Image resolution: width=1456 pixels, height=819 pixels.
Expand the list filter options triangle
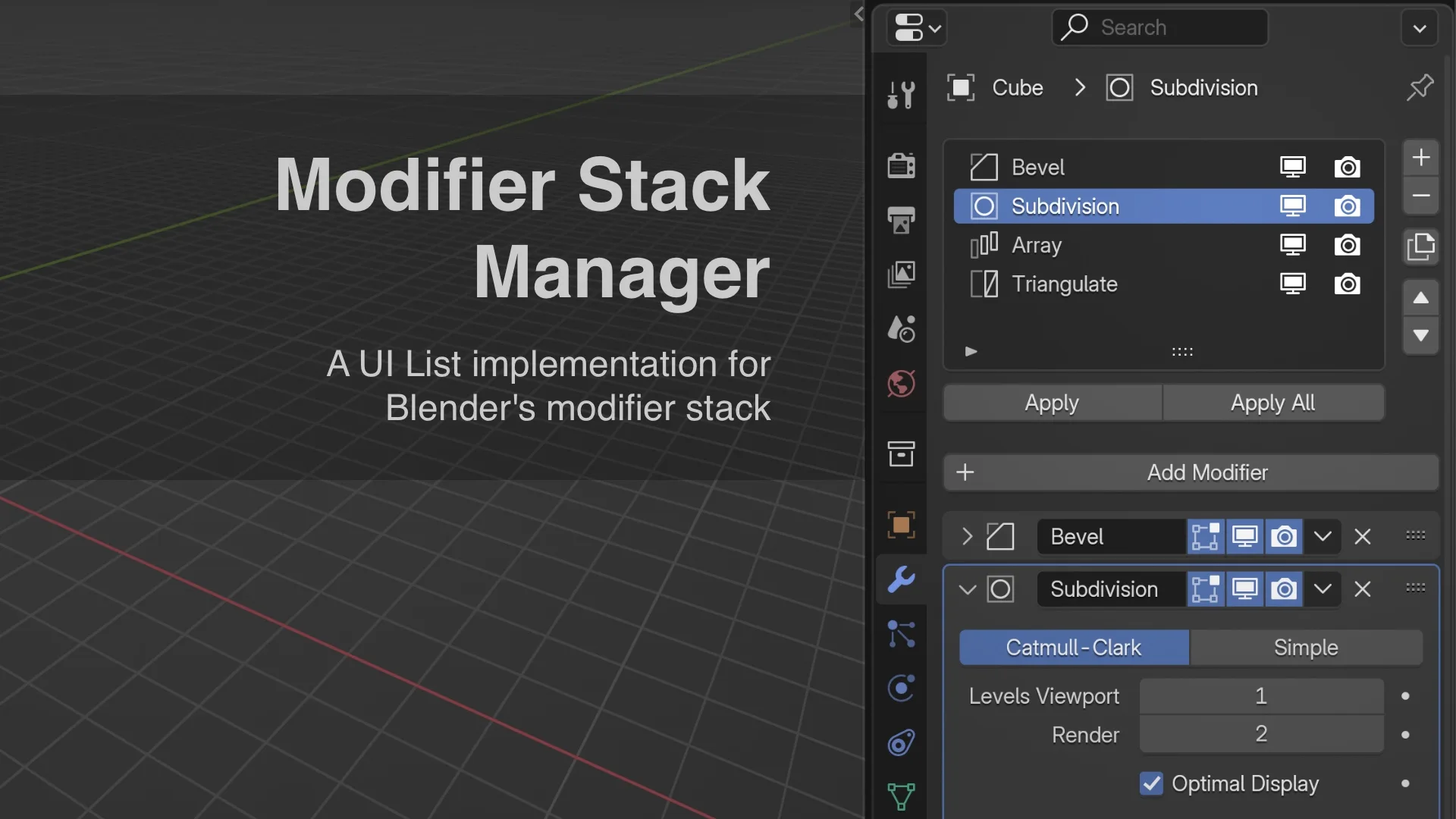pyautogui.click(x=971, y=351)
